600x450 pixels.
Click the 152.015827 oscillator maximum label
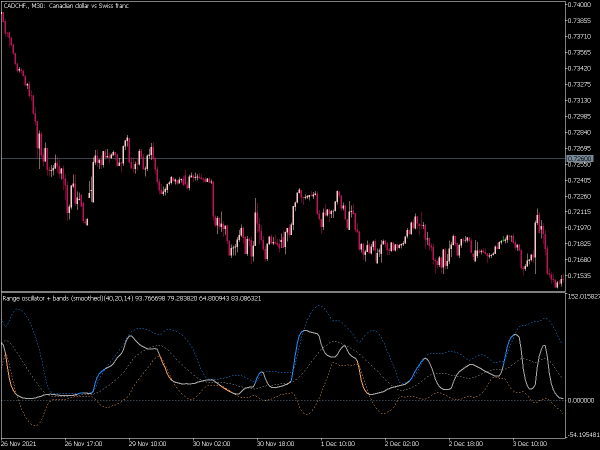click(x=584, y=297)
